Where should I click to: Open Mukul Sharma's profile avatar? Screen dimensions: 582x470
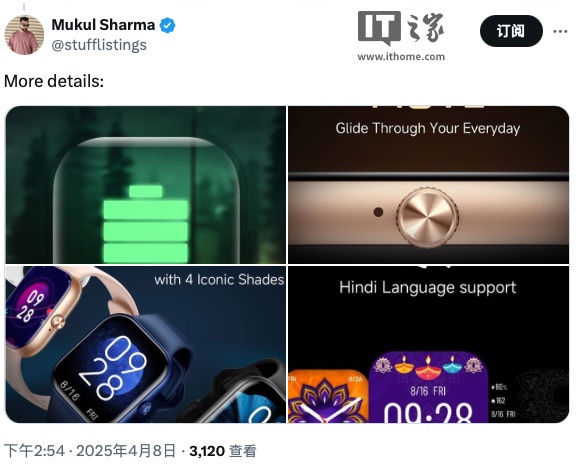24,35
